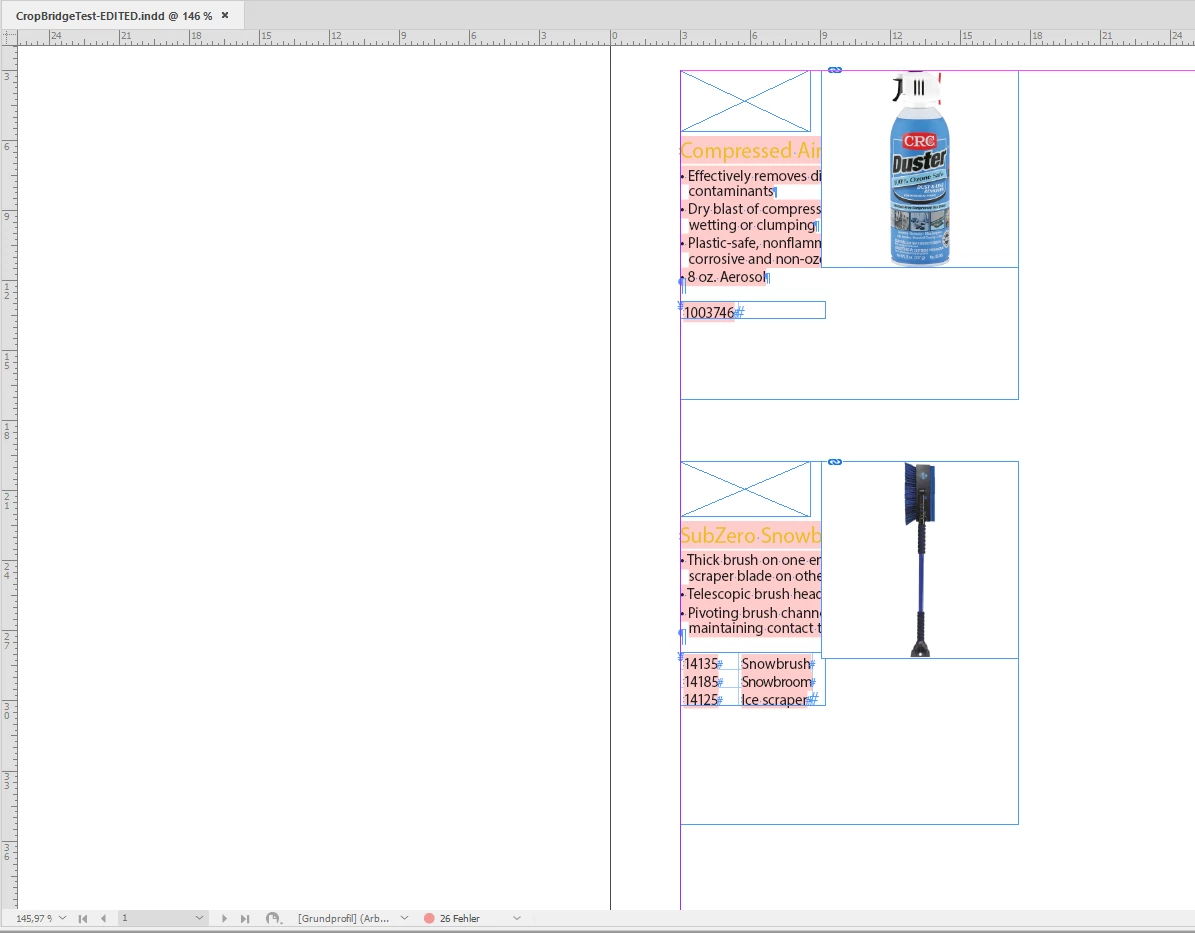Viewport: 1195px width, 933px height.
Task: Open the 26 Fehler preflight report
Action: point(460,919)
